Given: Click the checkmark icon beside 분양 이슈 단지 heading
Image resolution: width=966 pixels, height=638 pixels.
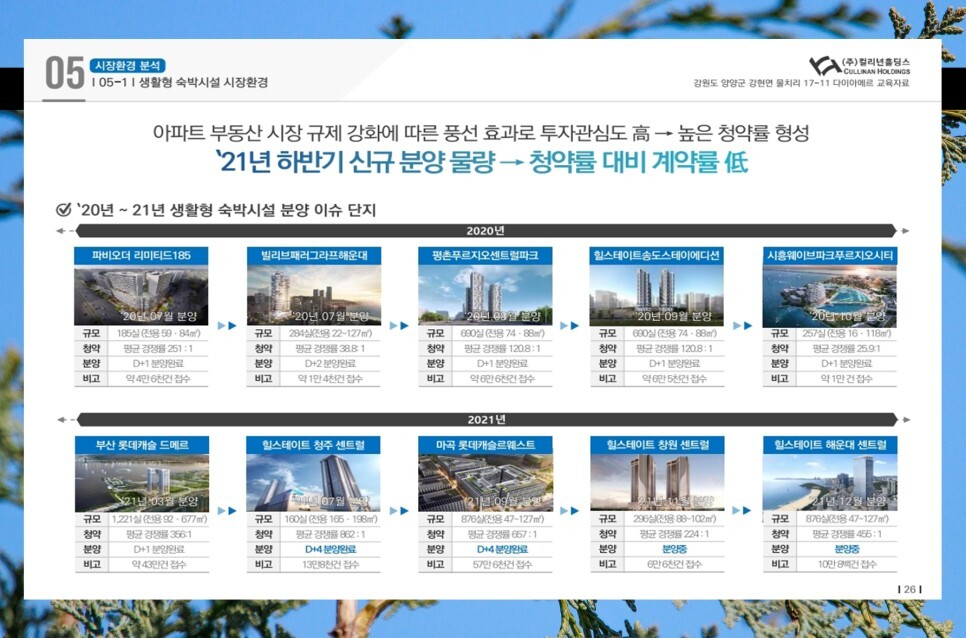Looking at the screenshot, I should click(63, 209).
